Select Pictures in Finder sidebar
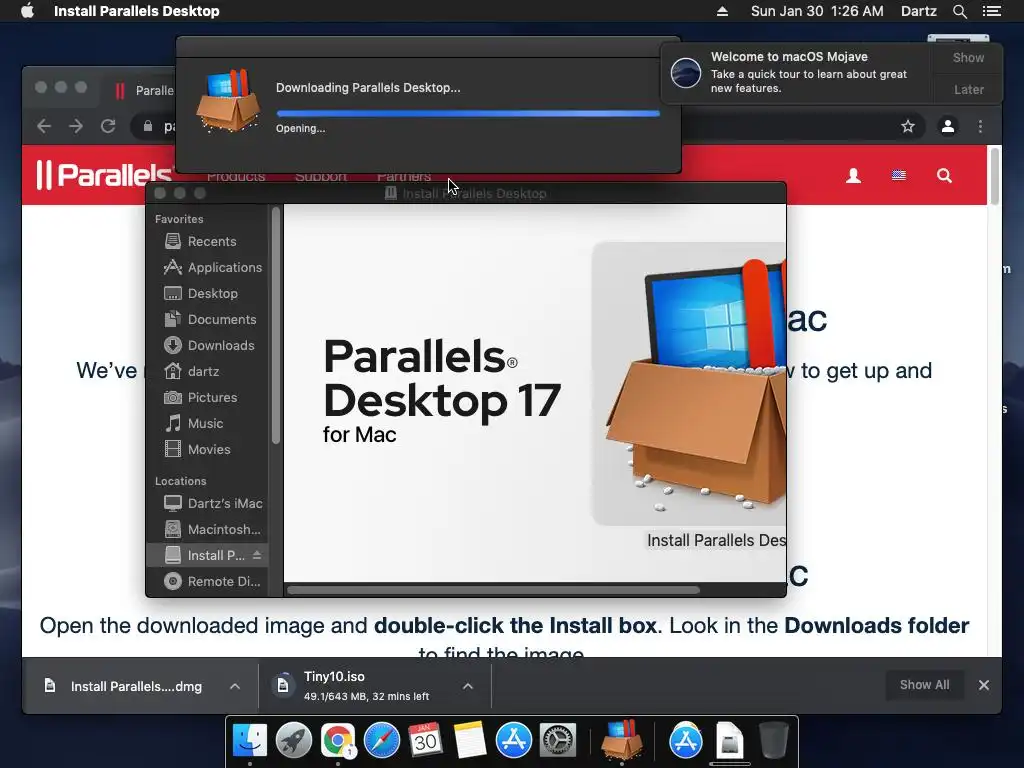This screenshot has height=768, width=1024. pos(207,398)
